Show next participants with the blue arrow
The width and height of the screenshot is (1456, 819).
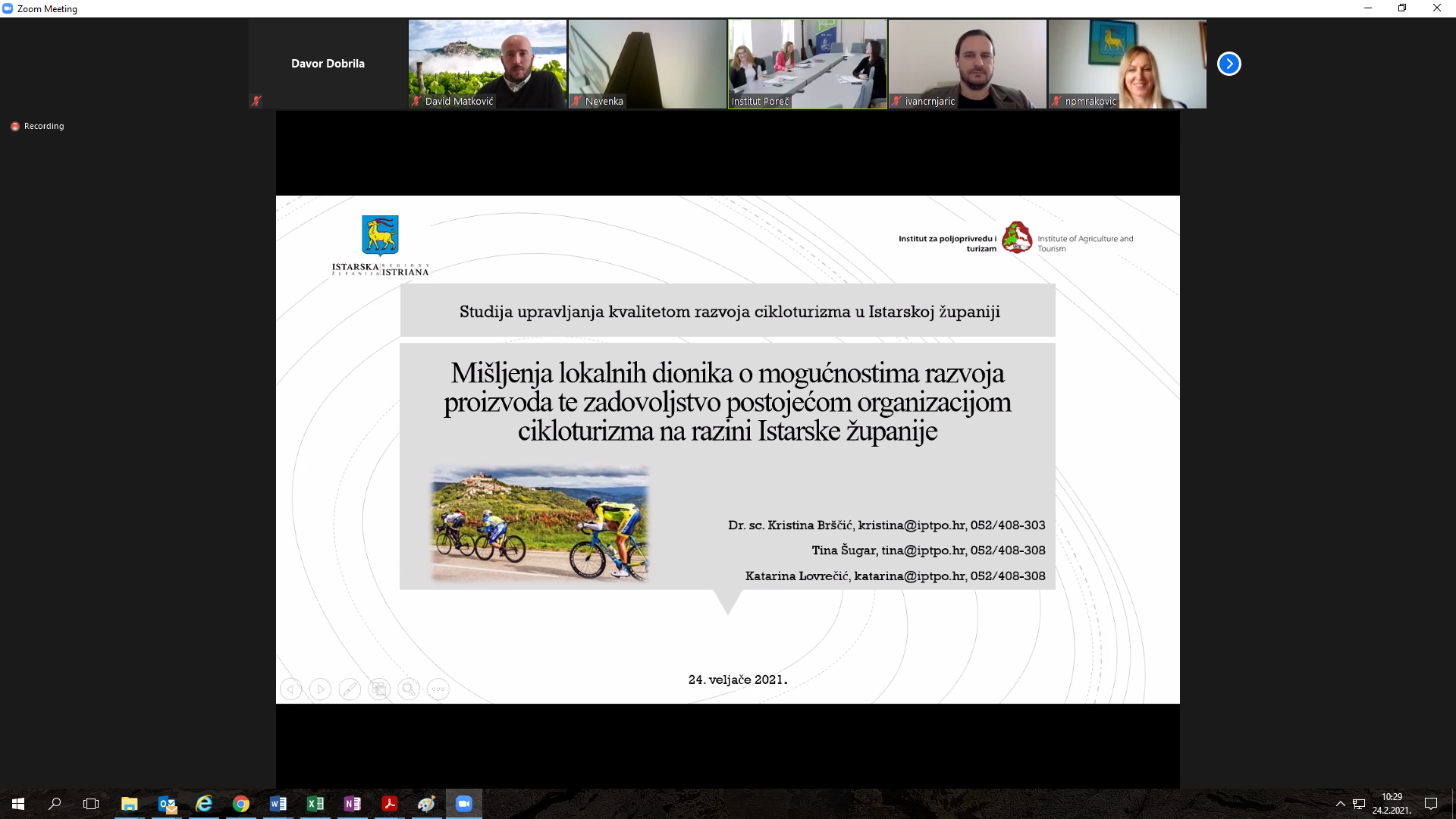(x=1228, y=64)
